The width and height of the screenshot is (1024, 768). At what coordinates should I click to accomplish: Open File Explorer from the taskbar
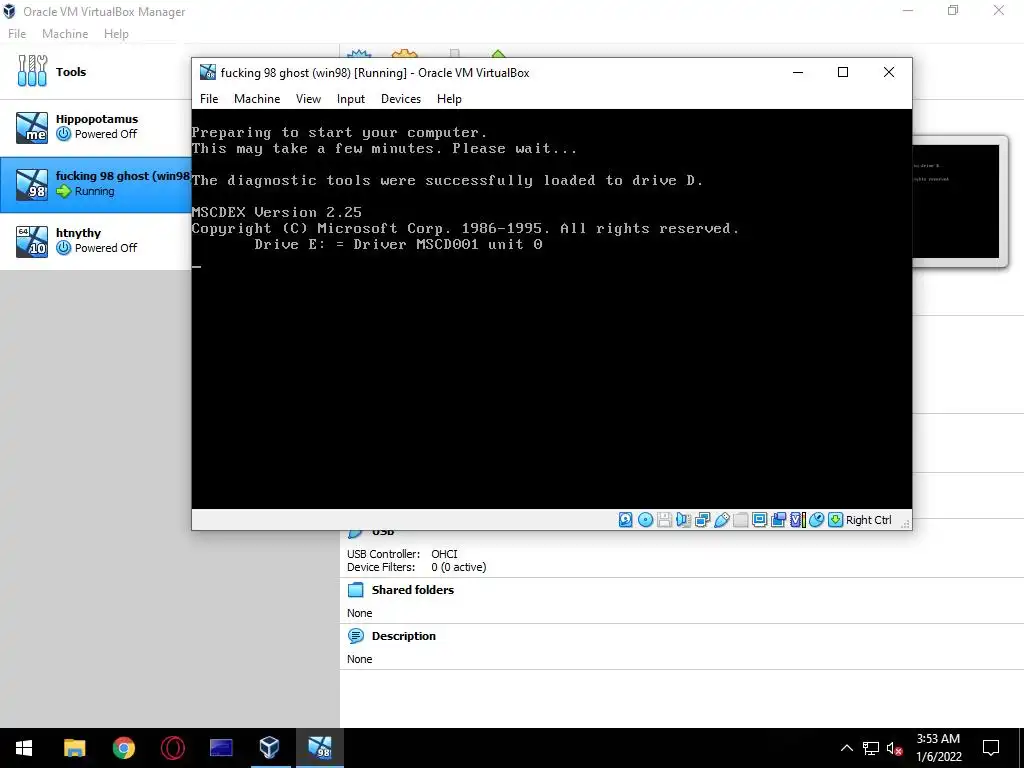tap(74, 748)
